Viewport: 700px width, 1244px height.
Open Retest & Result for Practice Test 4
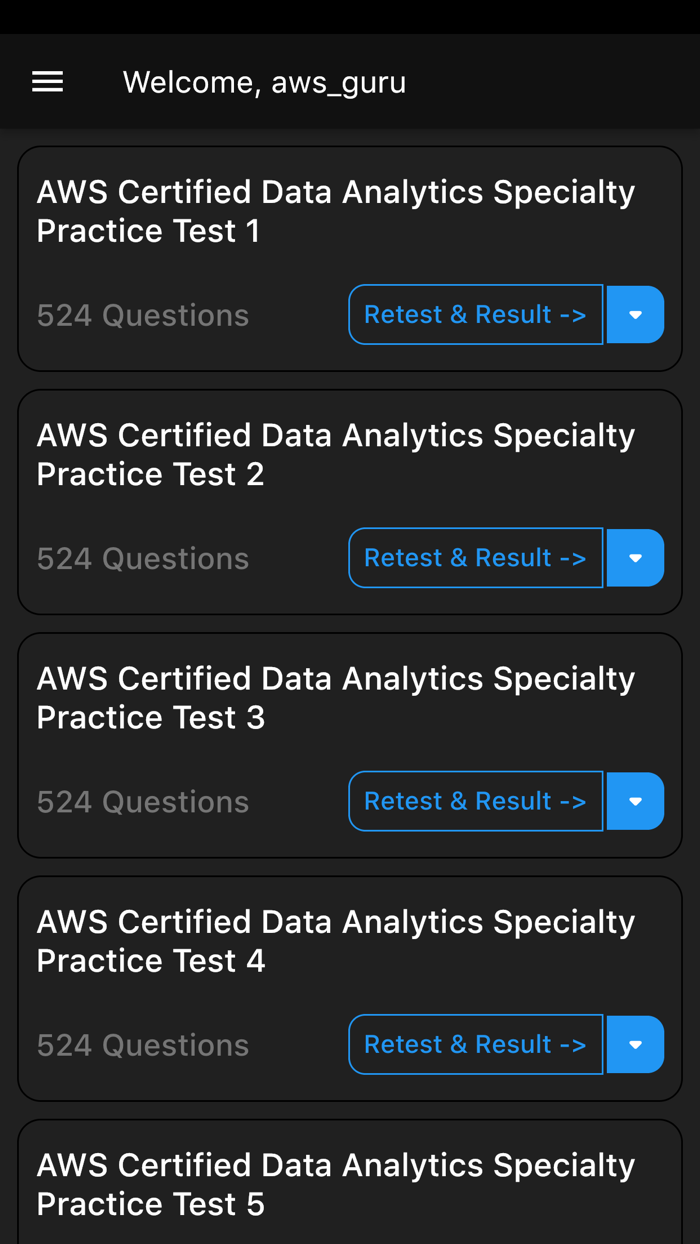(475, 1044)
